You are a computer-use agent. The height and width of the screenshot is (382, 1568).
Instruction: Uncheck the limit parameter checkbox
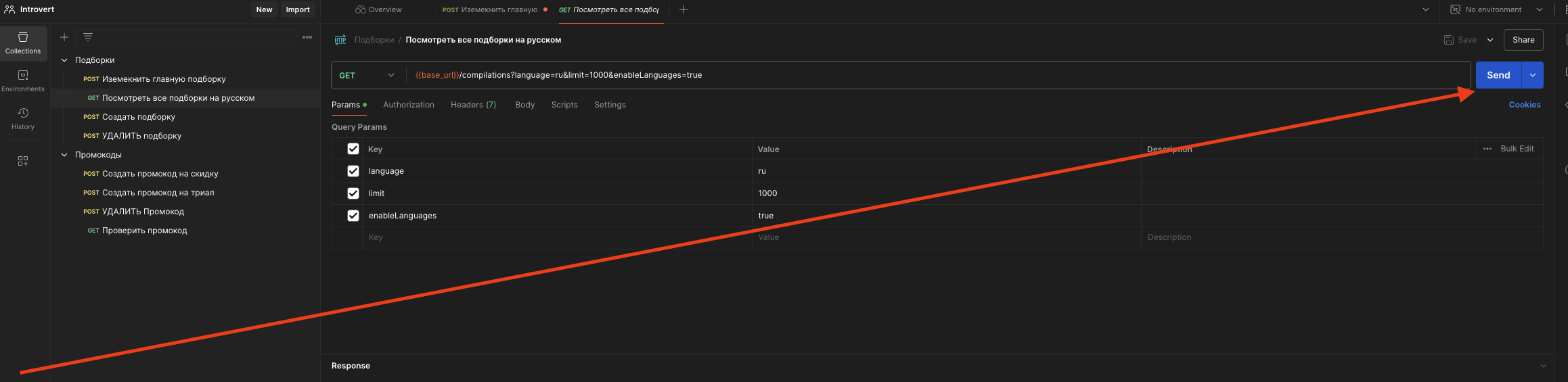point(353,193)
